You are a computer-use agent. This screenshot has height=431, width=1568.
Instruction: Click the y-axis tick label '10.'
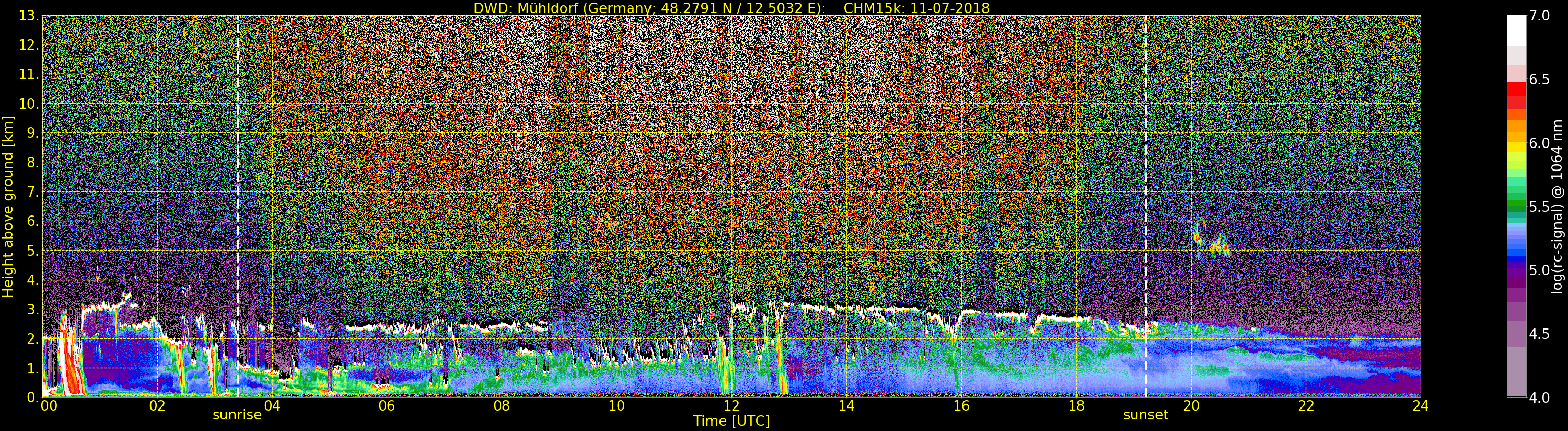(x=29, y=104)
